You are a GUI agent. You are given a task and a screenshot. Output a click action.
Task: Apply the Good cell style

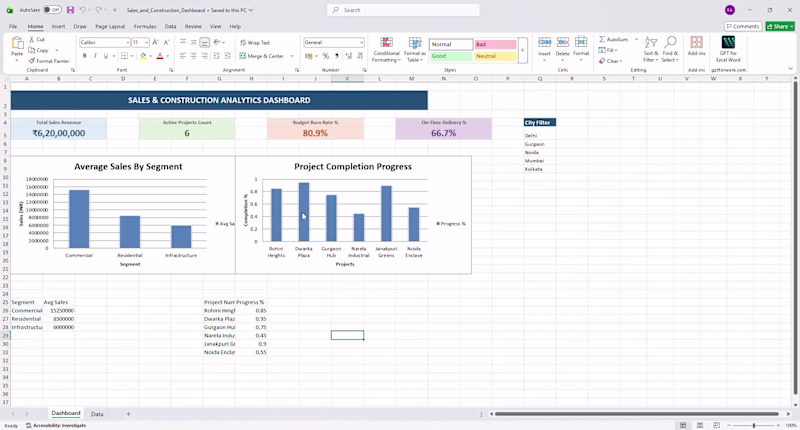click(x=451, y=56)
